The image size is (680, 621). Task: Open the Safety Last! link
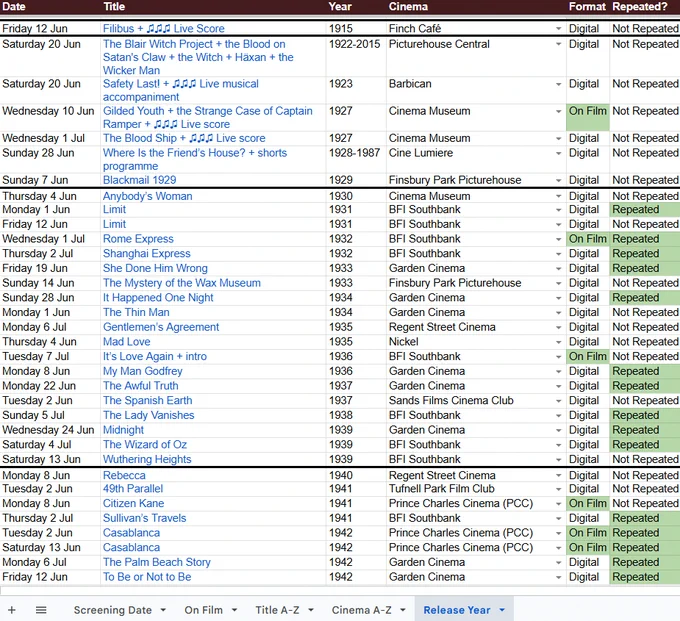[x=180, y=90]
